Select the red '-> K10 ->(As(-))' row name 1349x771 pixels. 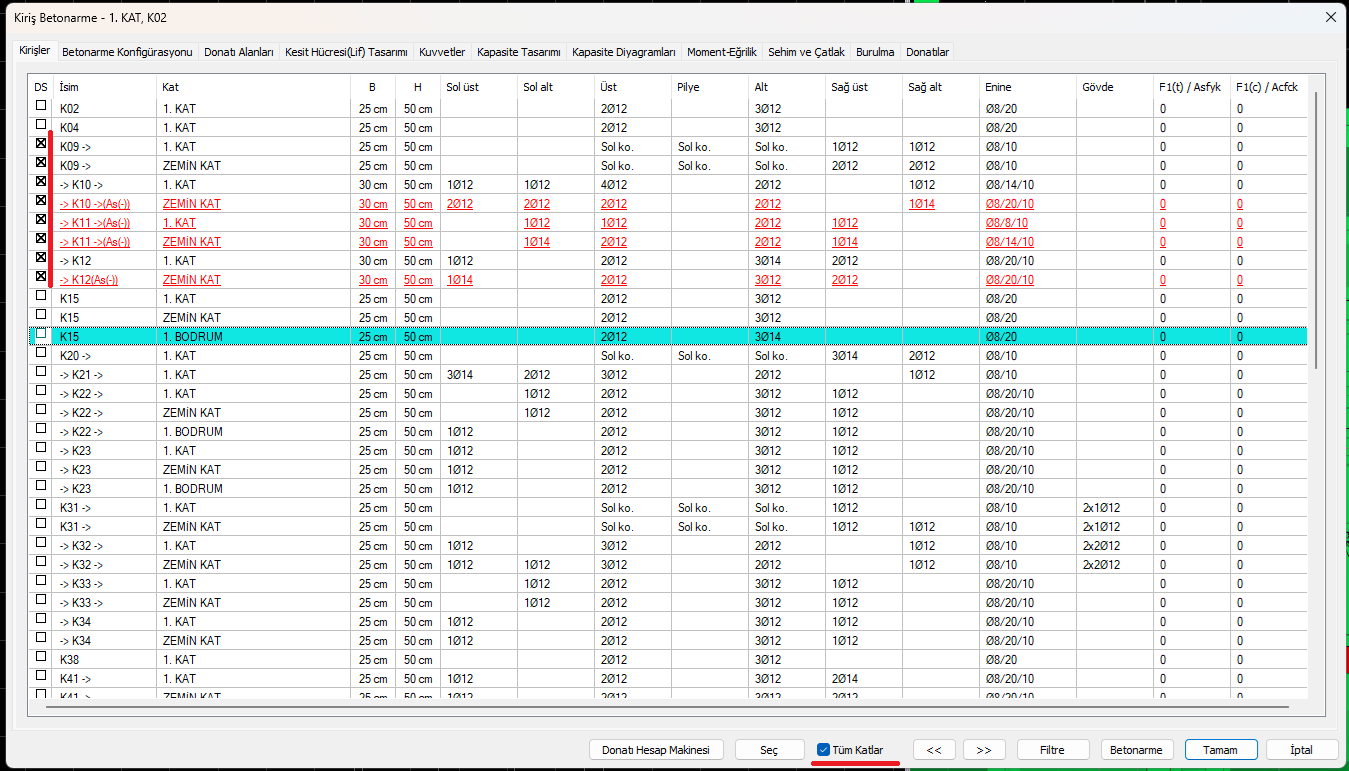point(95,204)
